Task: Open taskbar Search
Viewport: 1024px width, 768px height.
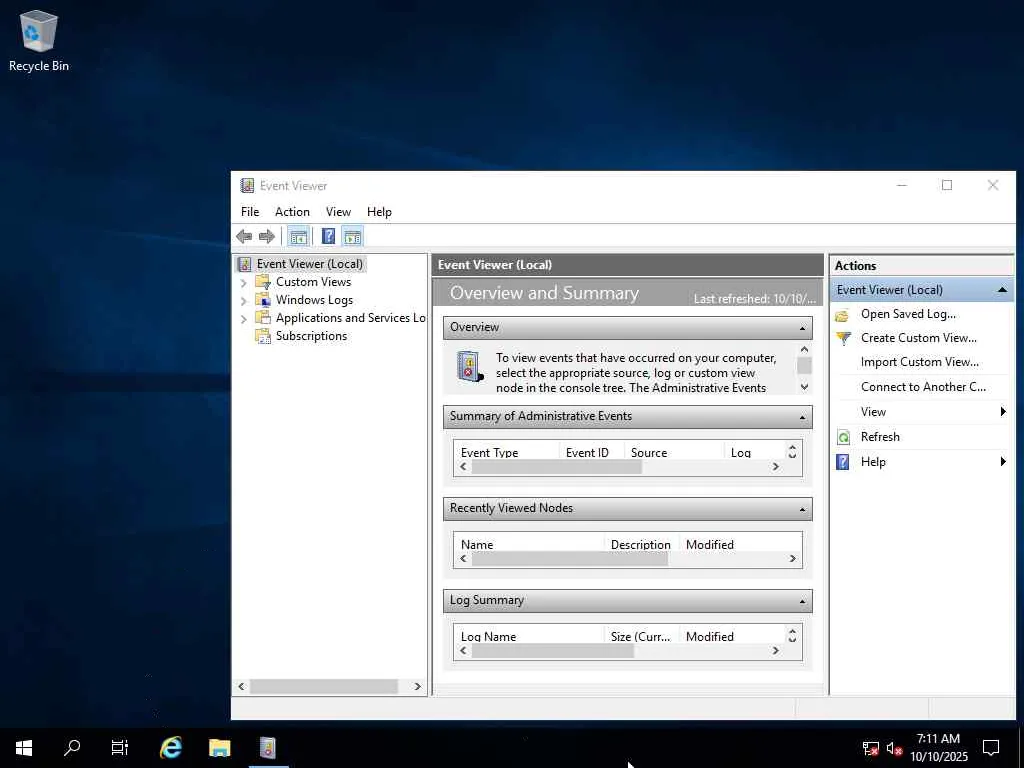Action: [72, 747]
